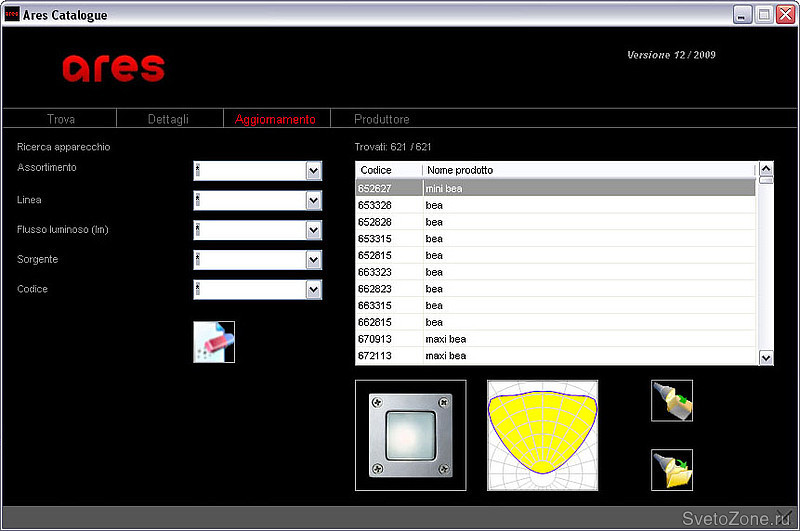Open the product photo thumbnail
This screenshot has height=531, width=800.
click(410, 435)
